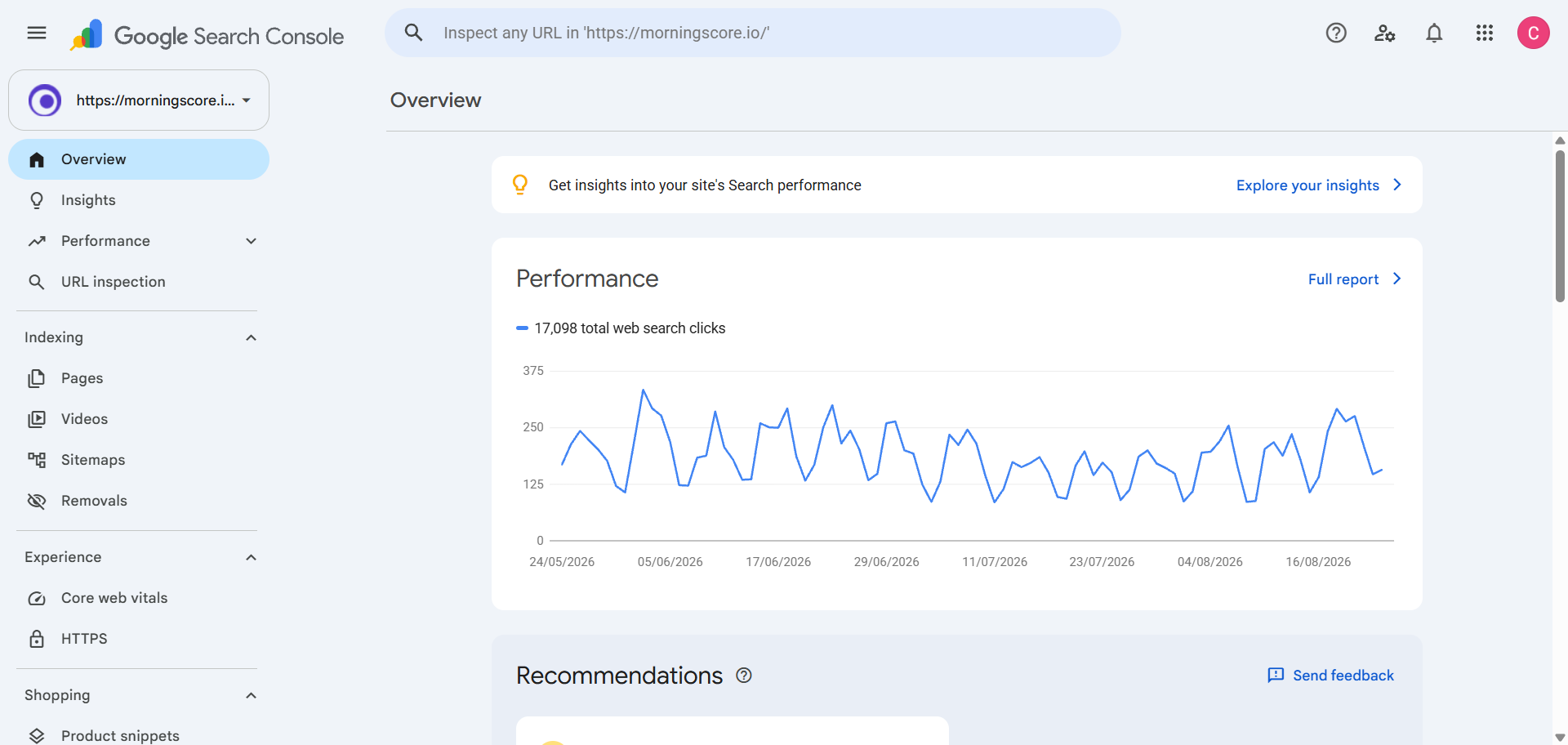Click the Pages document icon
Image resolution: width=1568 pixels, height=745 pixels.
point(37,378)
